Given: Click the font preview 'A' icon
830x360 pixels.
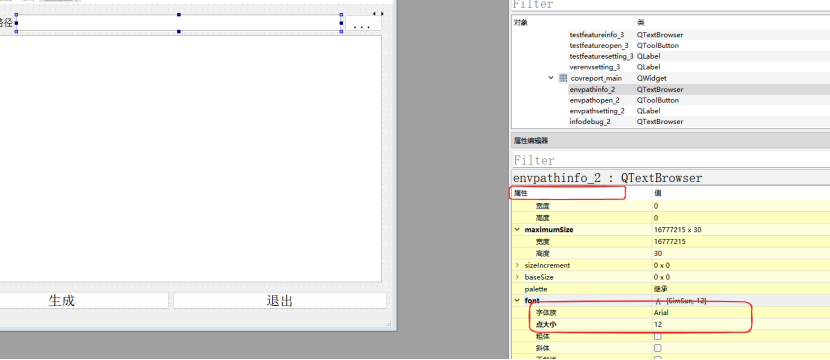Looking at the screenshot, I should [658, 301].
